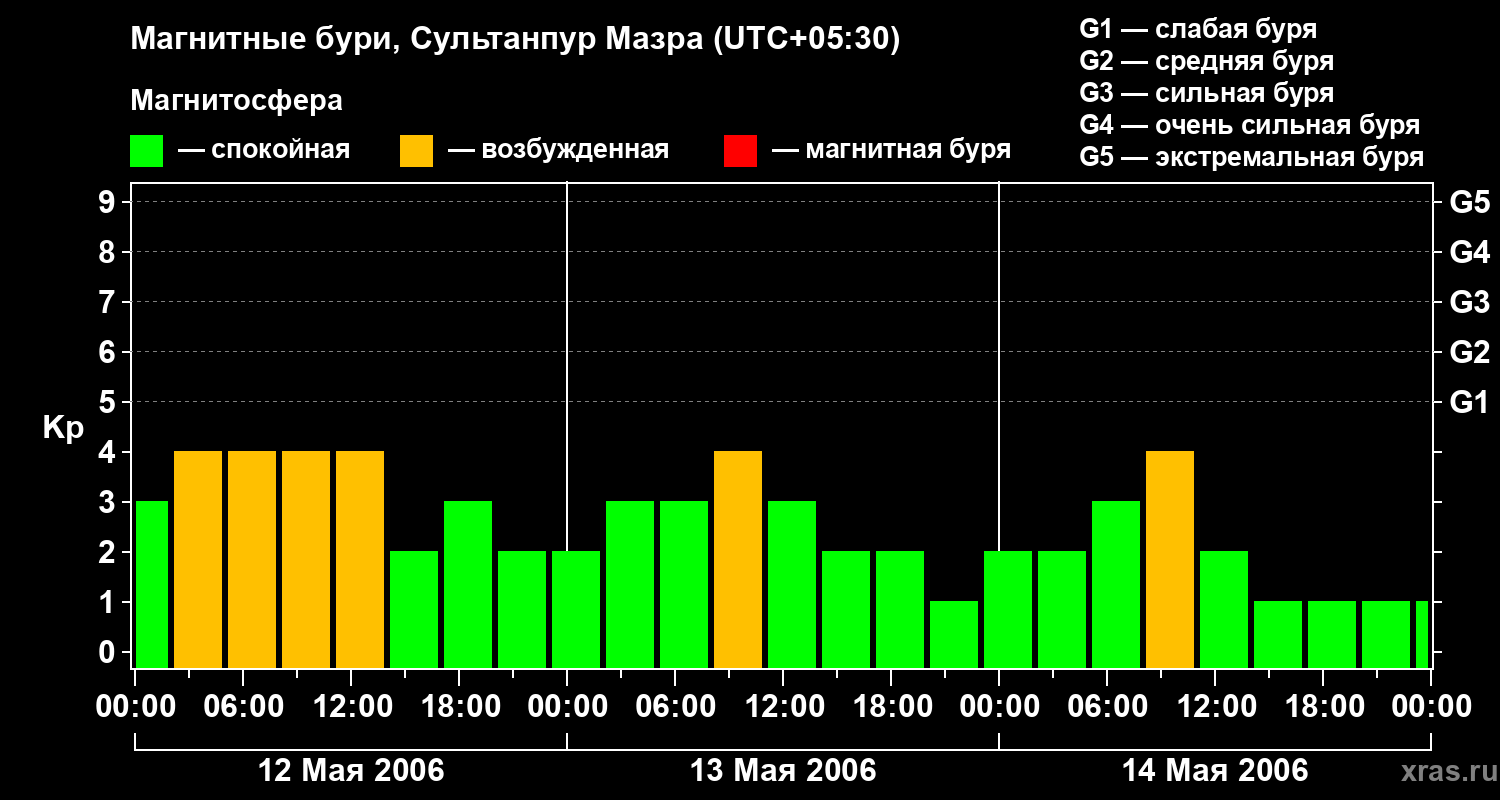Click the green 'спокойная' legend swatch
Image resolution: width=1500 pixels, height=800 pixels.
click(147, 151)
